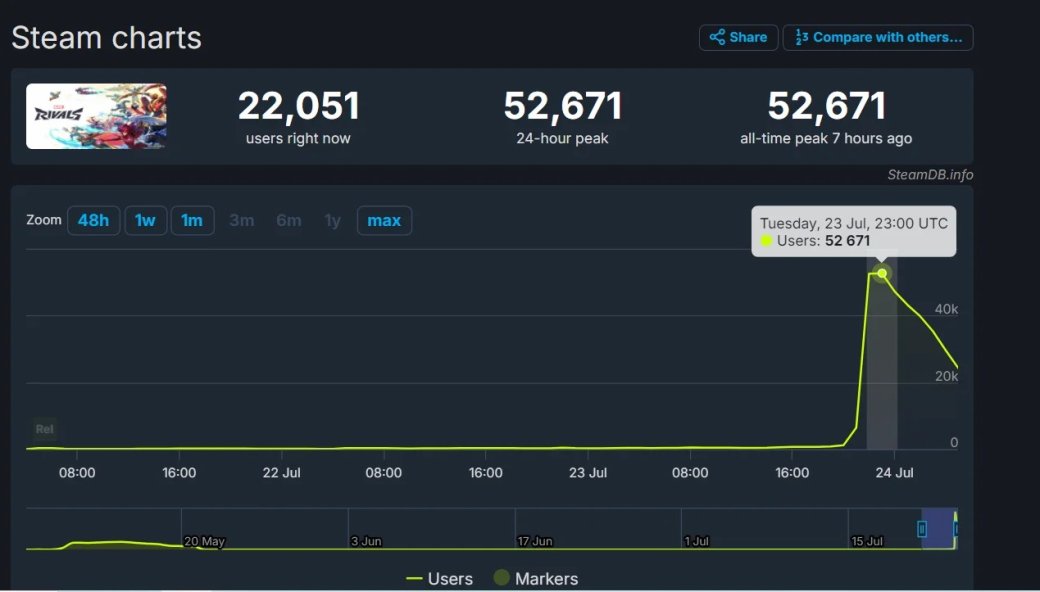Toggle the Users series in legend
This screenshot has height=592, width=1040.
point(439,579)
